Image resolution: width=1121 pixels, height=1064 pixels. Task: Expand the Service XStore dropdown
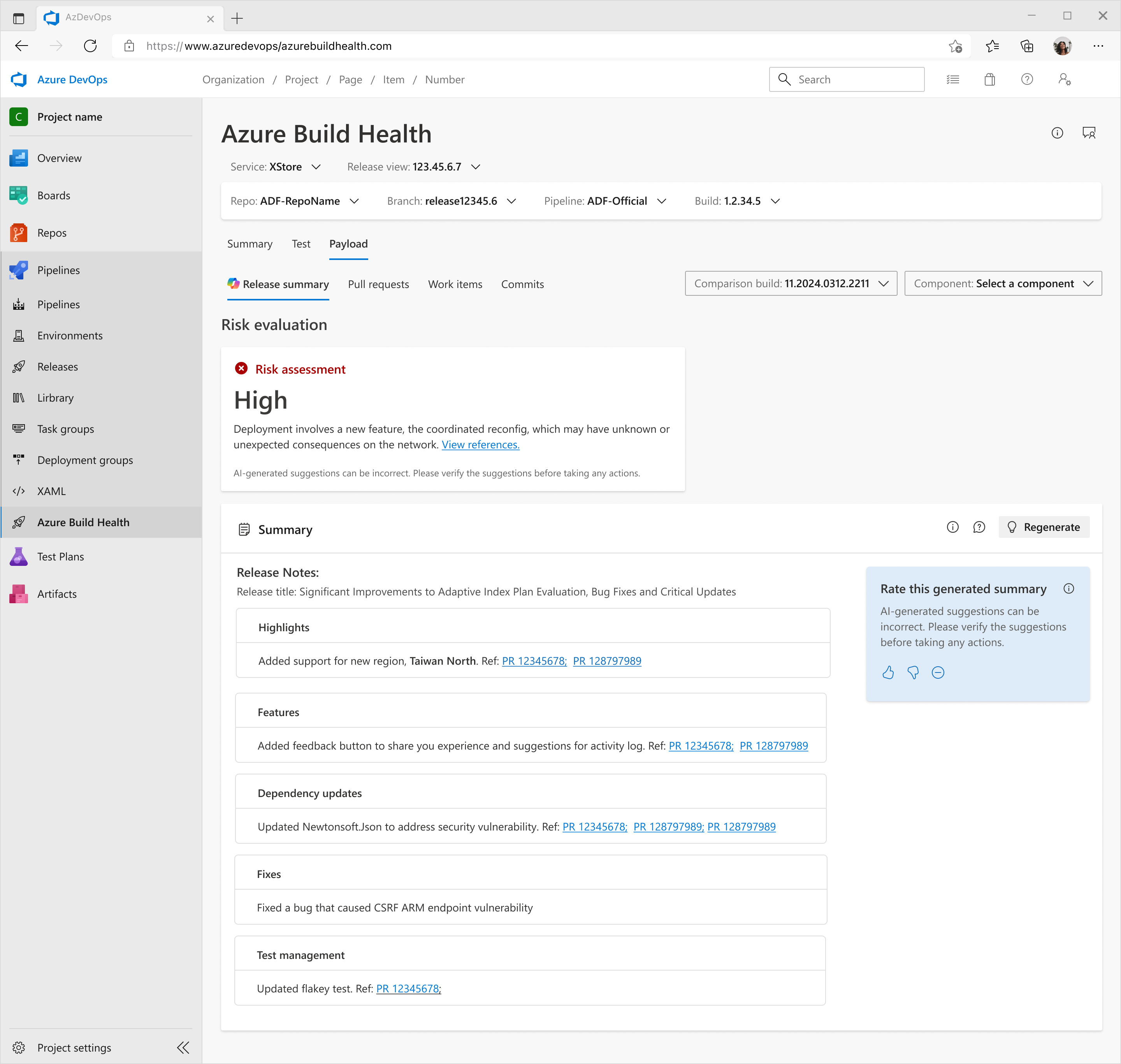tap(276, 167)
